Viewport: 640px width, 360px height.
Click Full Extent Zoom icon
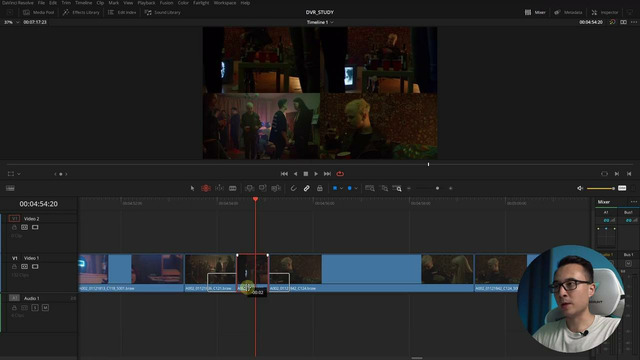(370, 188)
